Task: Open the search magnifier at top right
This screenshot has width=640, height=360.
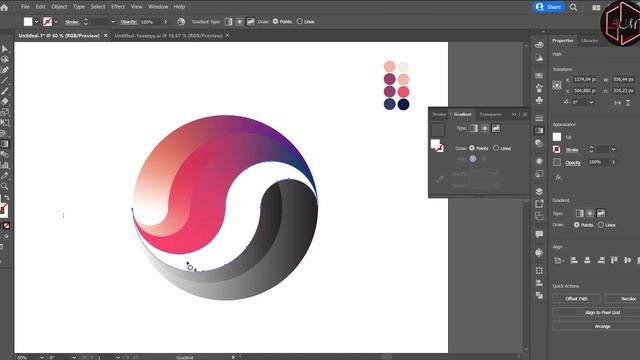Action: 573,7
